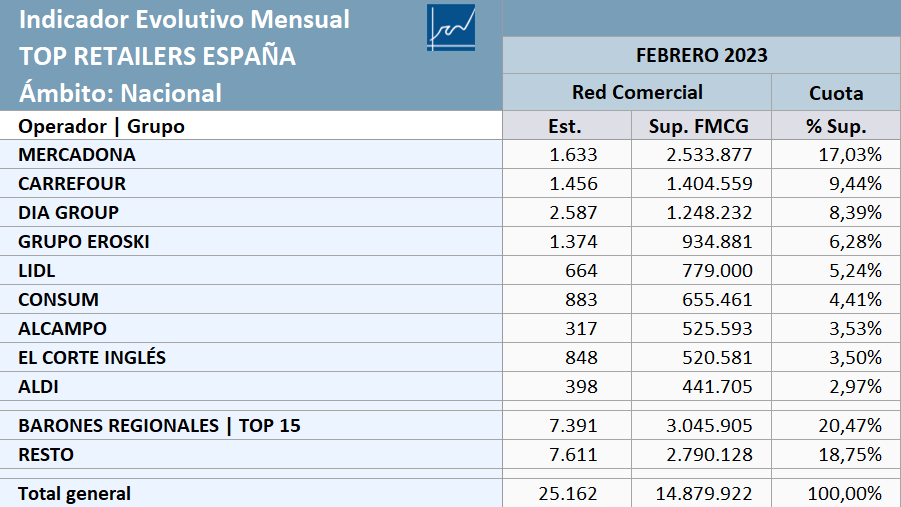Click BARONES REGIONALES | TOP 15 row

click(450, 425)
